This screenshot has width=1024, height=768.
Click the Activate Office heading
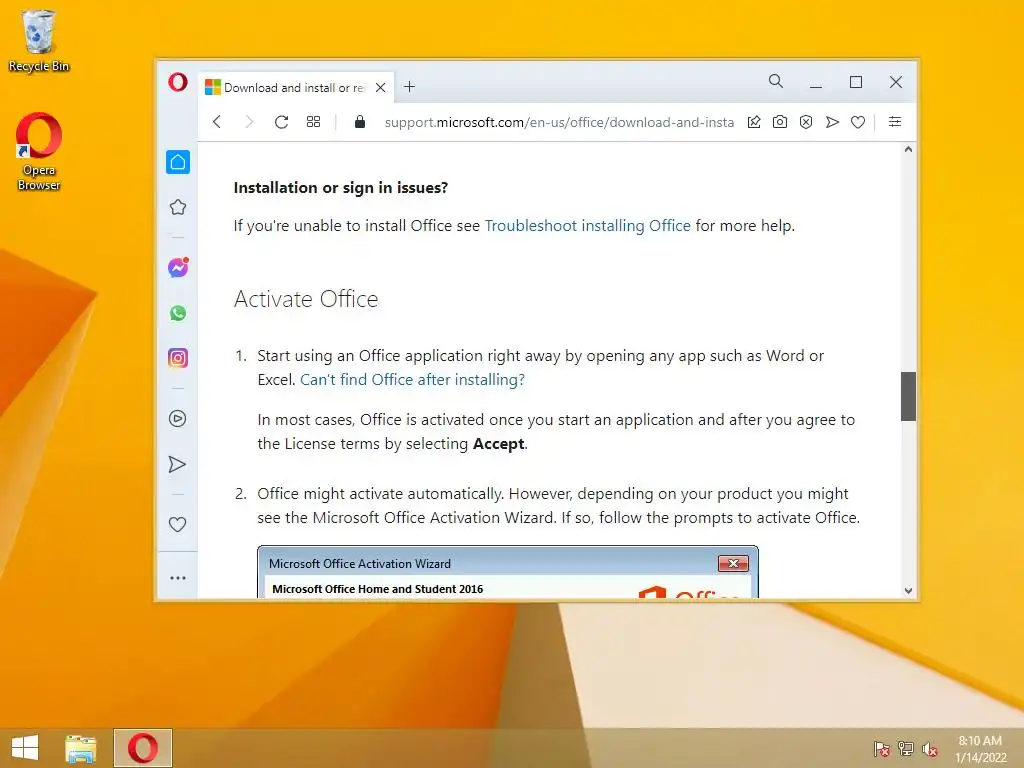[306, 299]
